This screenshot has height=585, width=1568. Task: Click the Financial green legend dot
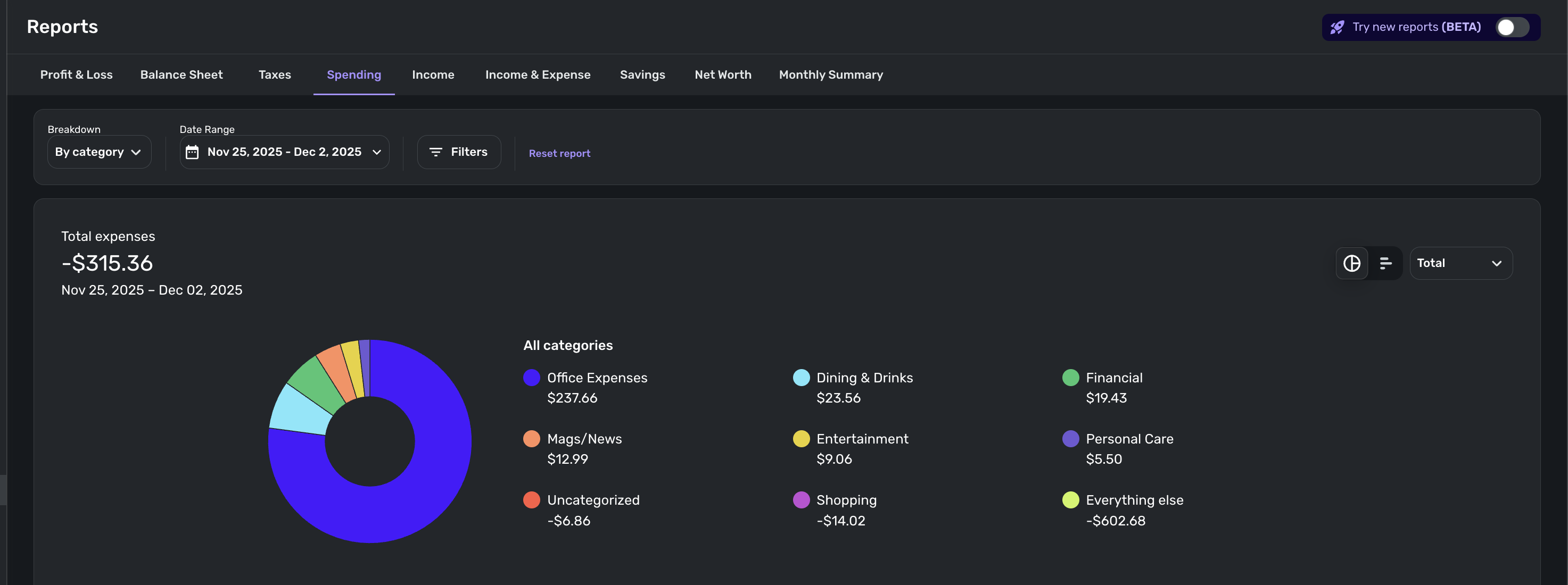[1070, 378]
